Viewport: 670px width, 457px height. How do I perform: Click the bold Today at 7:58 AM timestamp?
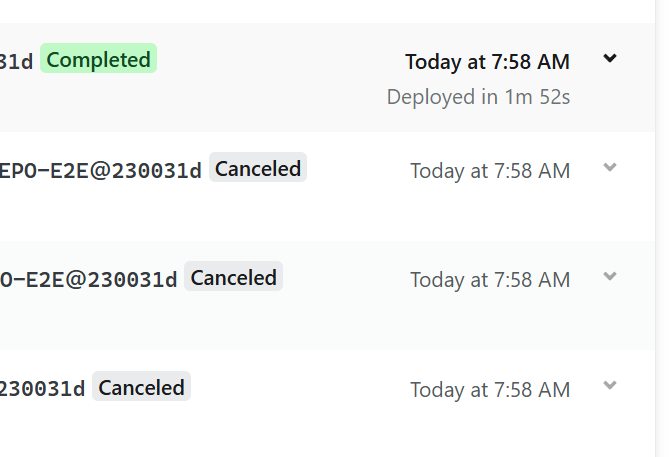pos(487,62)
